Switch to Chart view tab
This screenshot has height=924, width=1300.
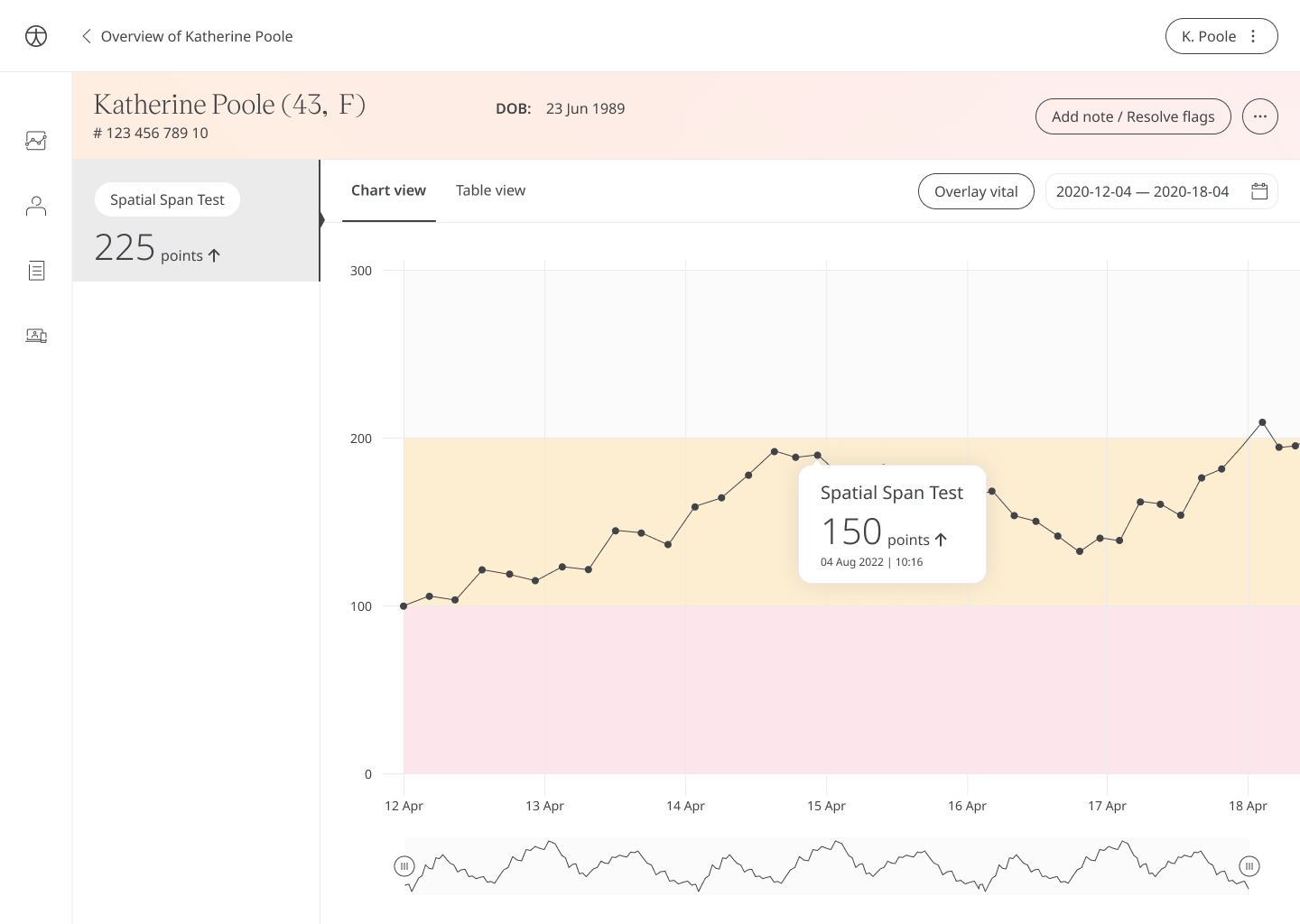click(x=388, y=190)
